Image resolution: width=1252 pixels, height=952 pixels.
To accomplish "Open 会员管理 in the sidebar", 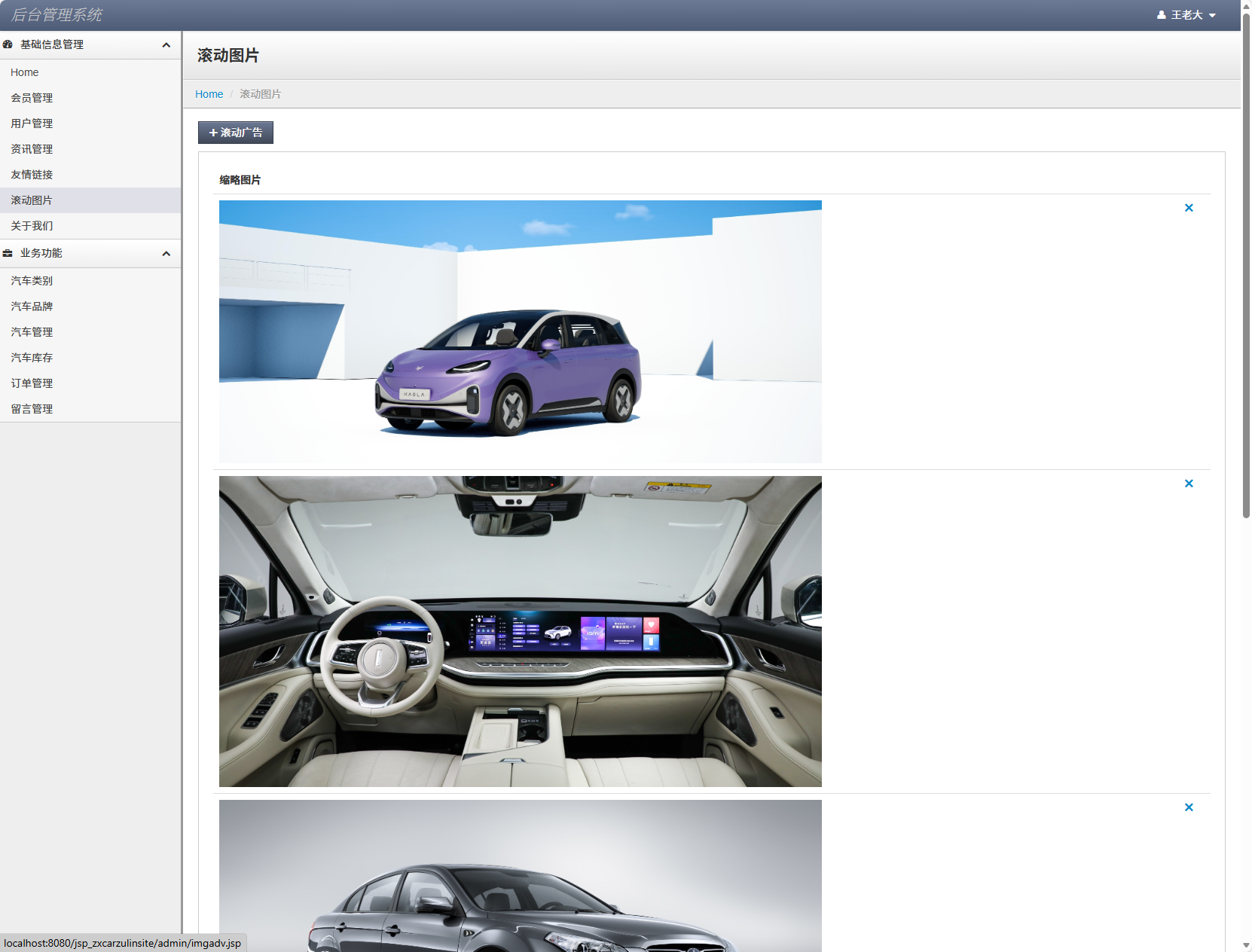I will [32, 98].
